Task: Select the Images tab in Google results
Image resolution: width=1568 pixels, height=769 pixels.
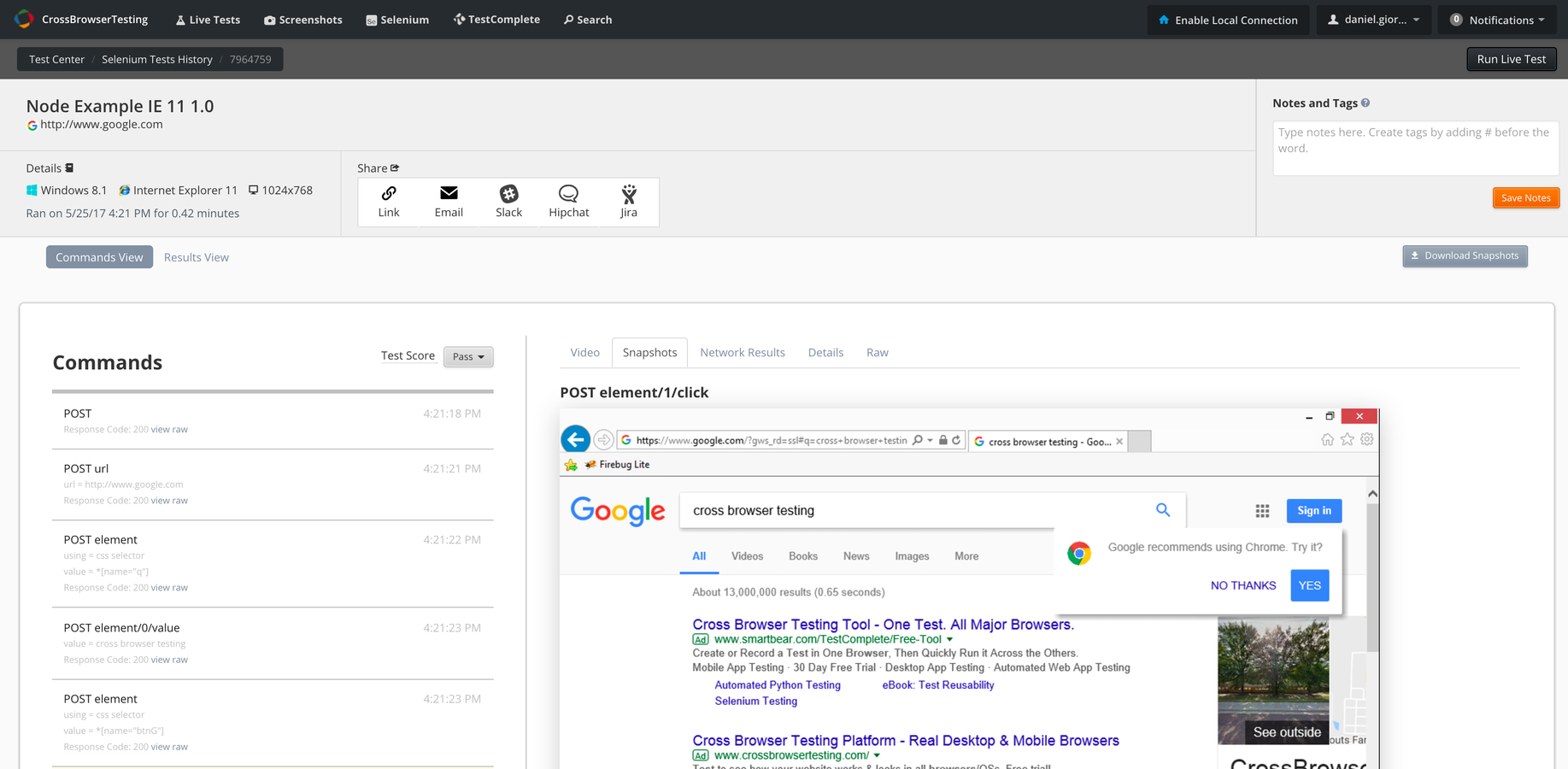Action: click(912, 556)
